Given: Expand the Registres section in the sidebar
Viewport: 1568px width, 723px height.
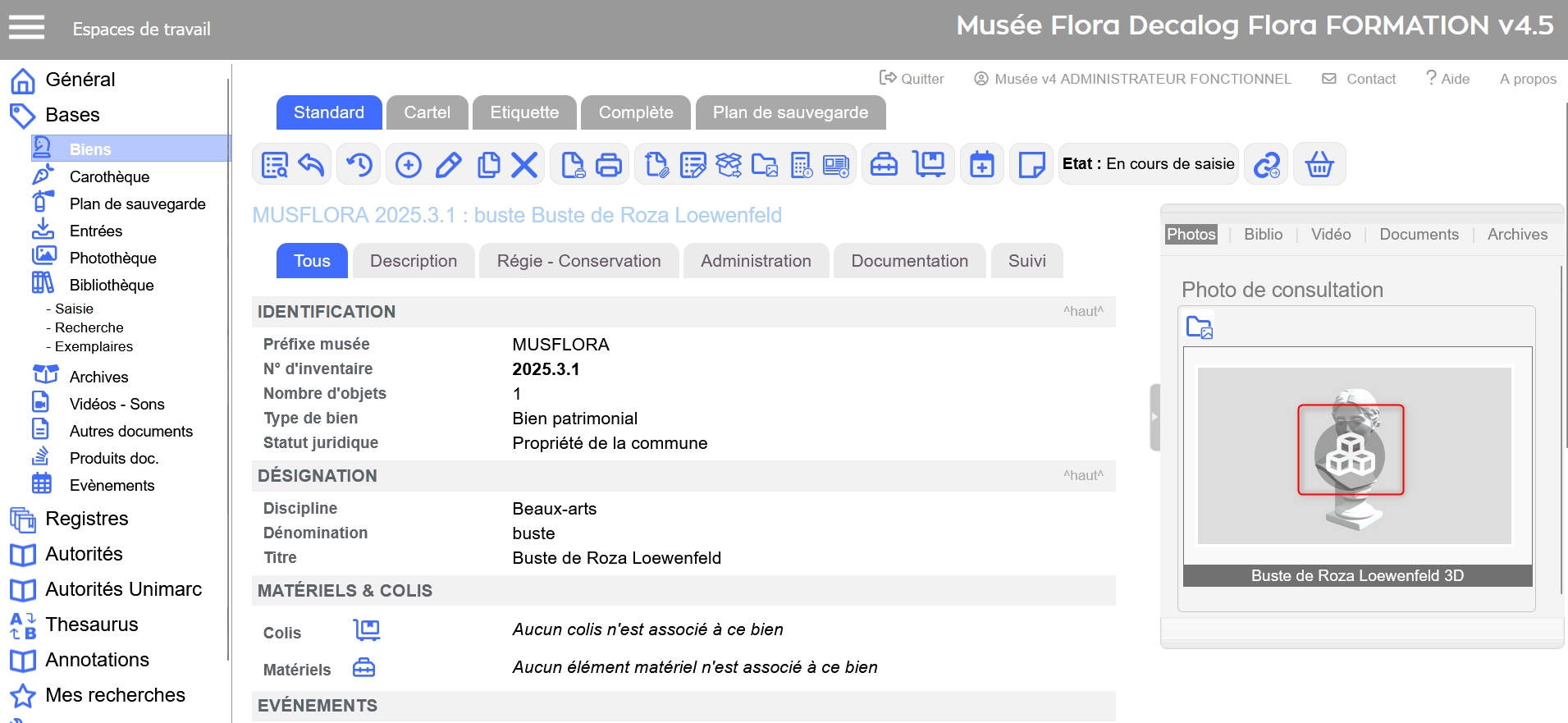Looking at the screenshot, I should [x=87, y=519].
